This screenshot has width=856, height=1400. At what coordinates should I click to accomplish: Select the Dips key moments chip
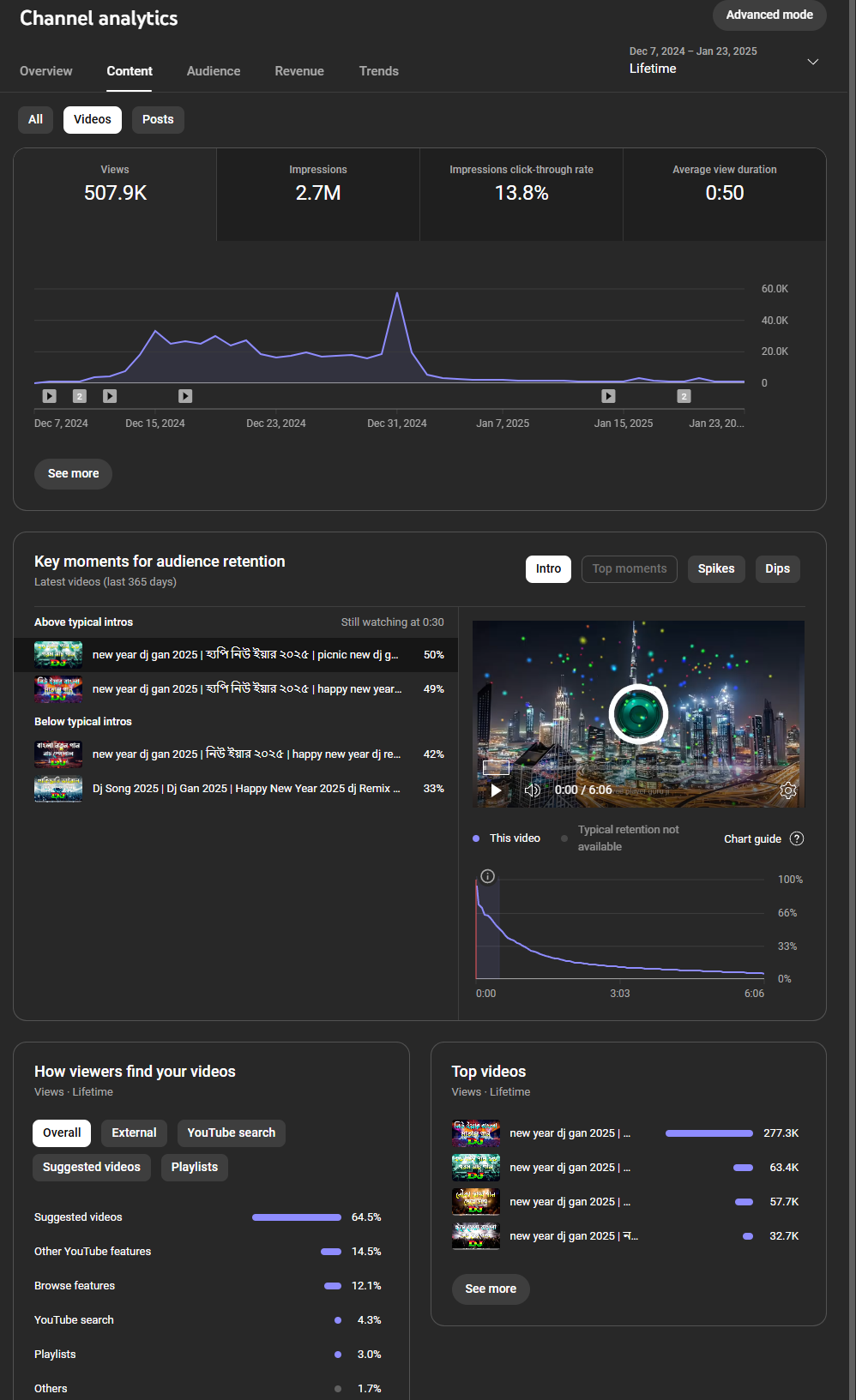click(x=778, y=568)
